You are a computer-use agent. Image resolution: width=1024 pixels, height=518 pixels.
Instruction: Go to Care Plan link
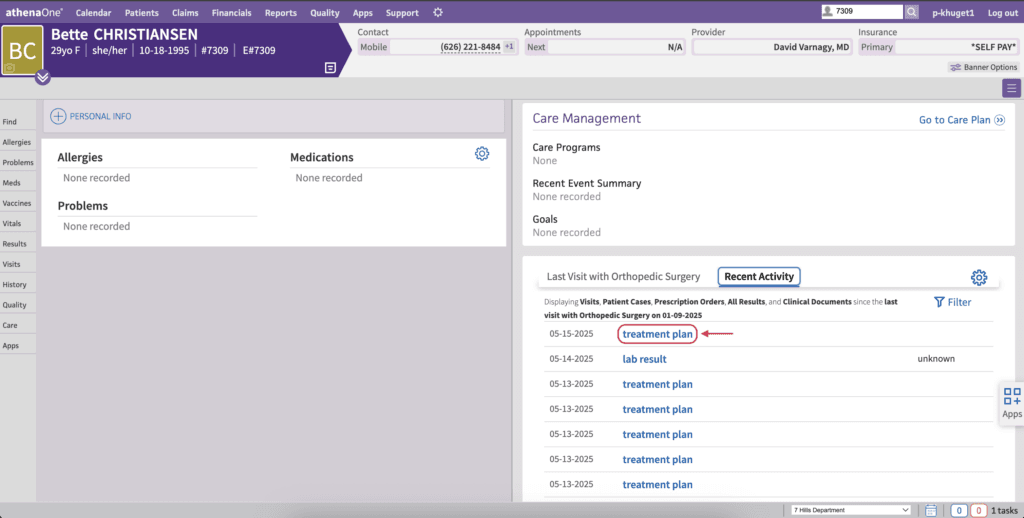point(961,120)
